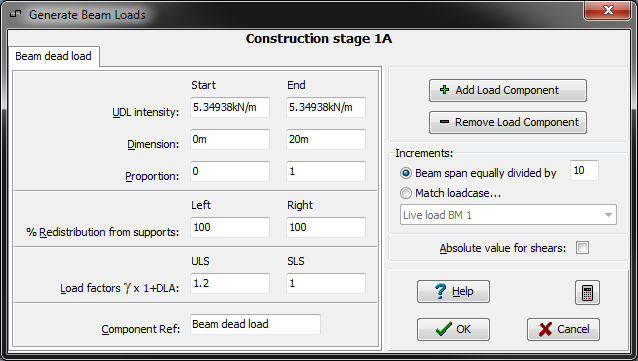Click the Dimension Start field 0m
638x361 pixels.
[x=230, y=139]
